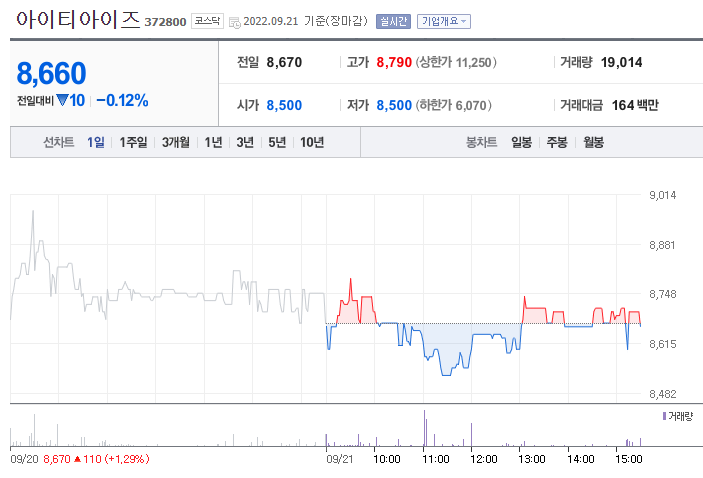Click the 봉차트 label

pos(482,142)
